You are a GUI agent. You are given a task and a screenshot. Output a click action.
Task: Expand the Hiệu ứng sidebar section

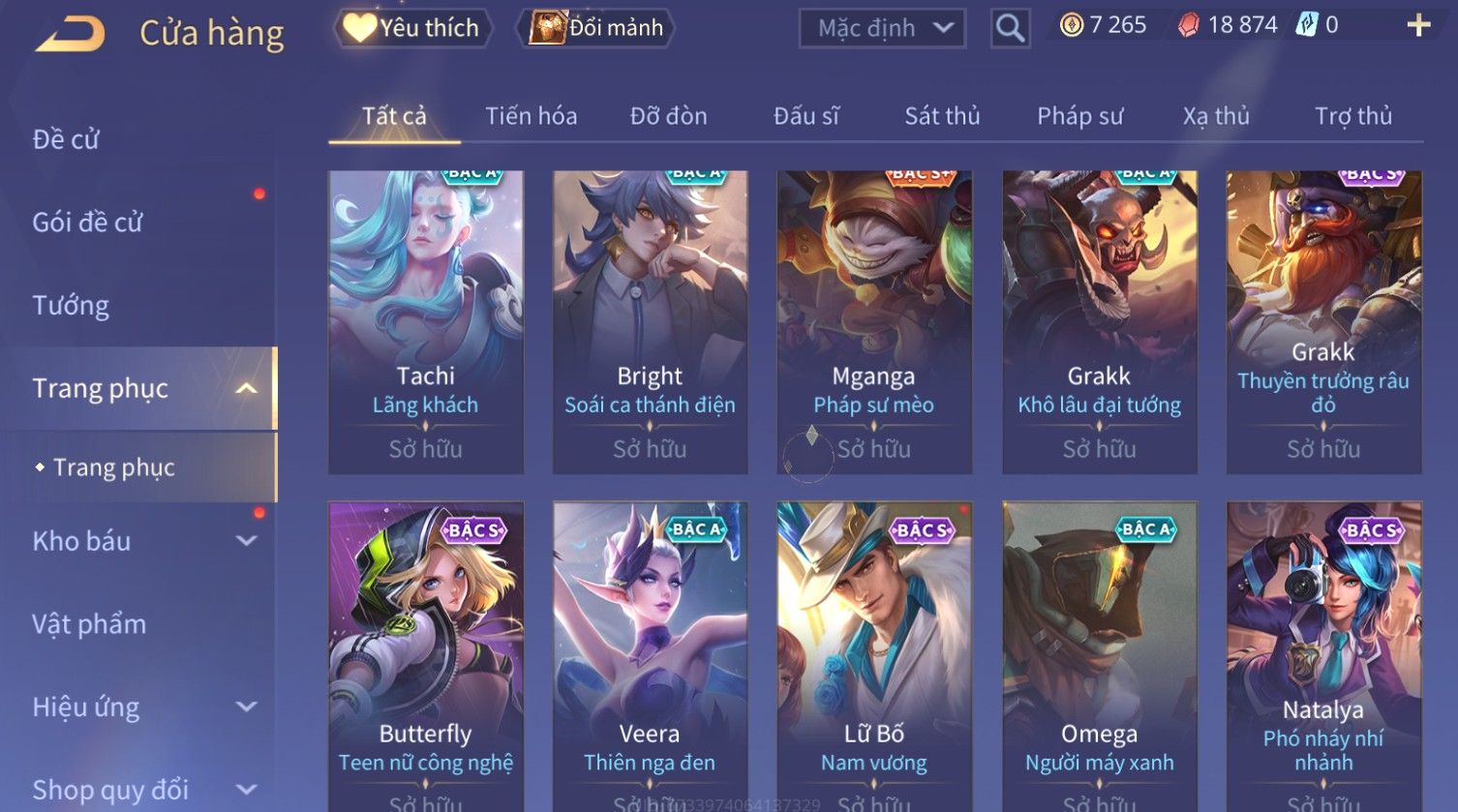coord(247,707)
